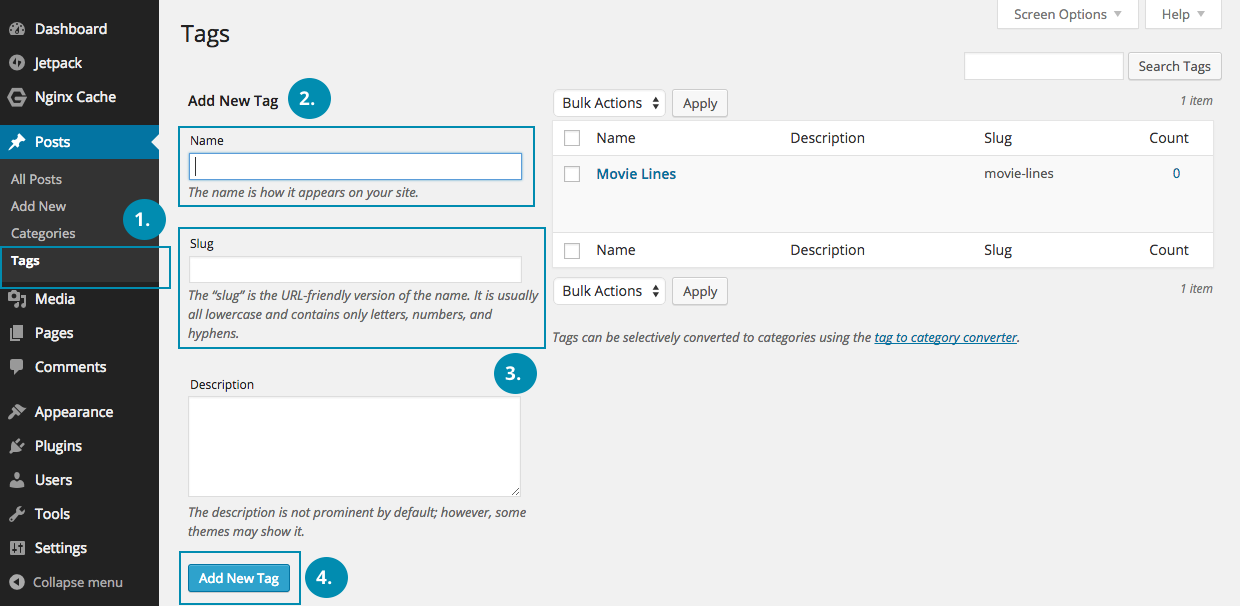Click into the tag Name field
1240x606 pixels.
(x=355, y=166)
